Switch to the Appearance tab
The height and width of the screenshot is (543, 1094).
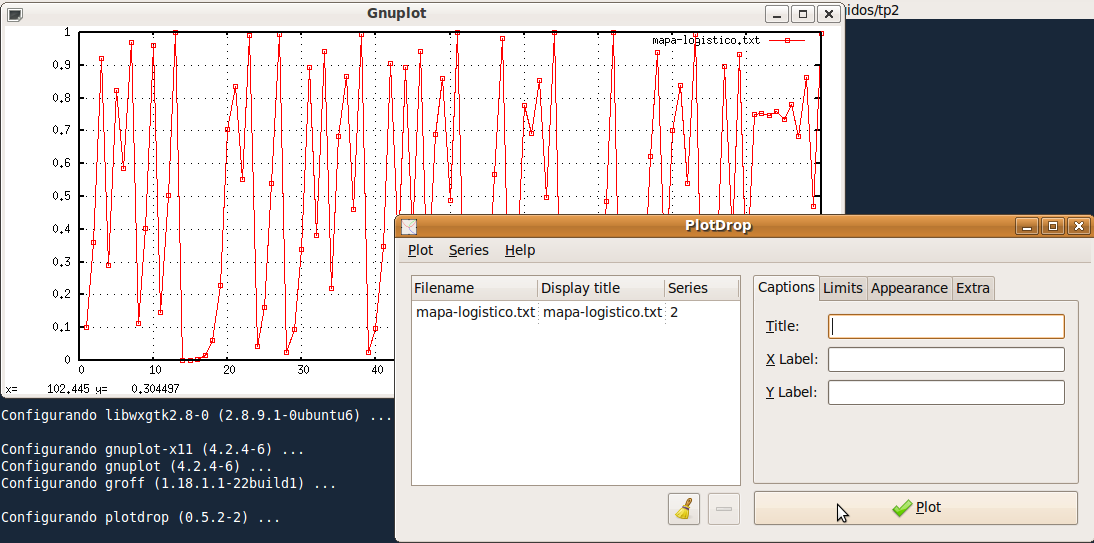pyautogui.click(x=909, y=288)
